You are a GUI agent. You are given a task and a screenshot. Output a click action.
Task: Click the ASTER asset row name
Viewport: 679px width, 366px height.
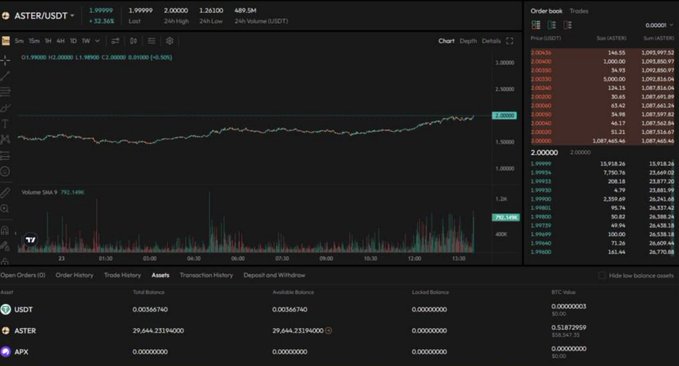coord(25,330)
